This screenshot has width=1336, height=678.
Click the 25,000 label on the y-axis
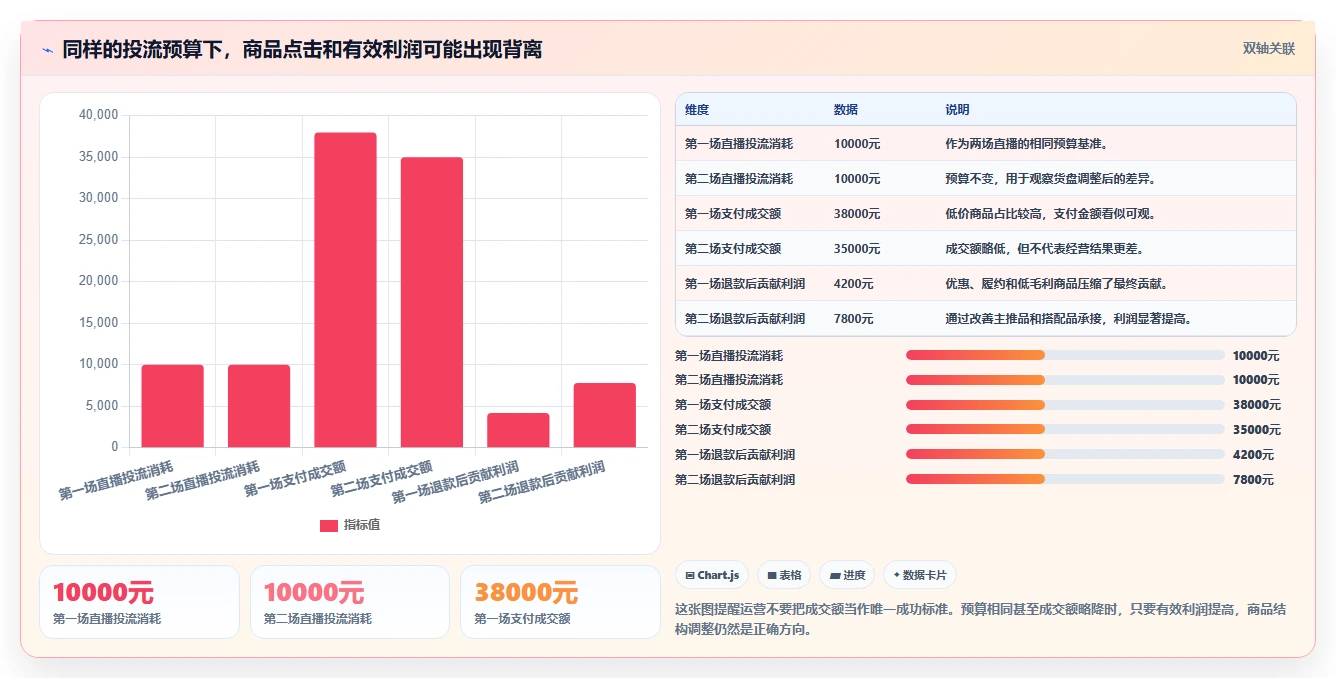tap(98, 240)
